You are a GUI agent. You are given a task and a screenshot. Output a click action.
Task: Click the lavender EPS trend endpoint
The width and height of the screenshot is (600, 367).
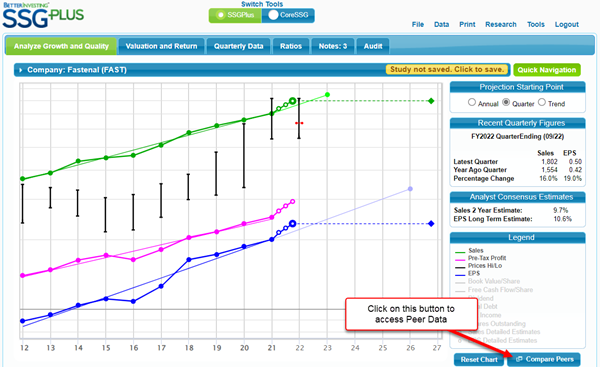pos(410,189)
